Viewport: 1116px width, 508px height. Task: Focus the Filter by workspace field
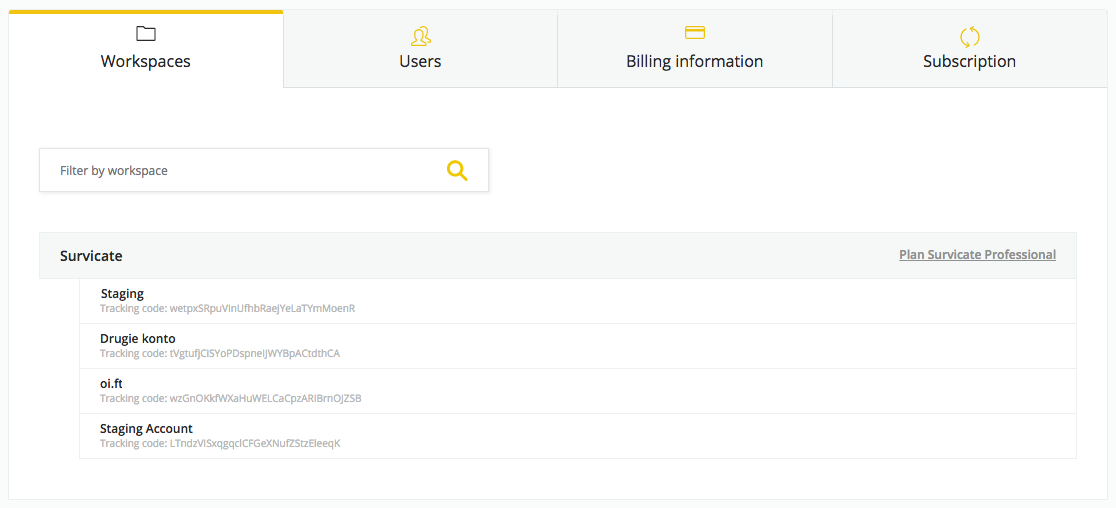click(264, 170)
